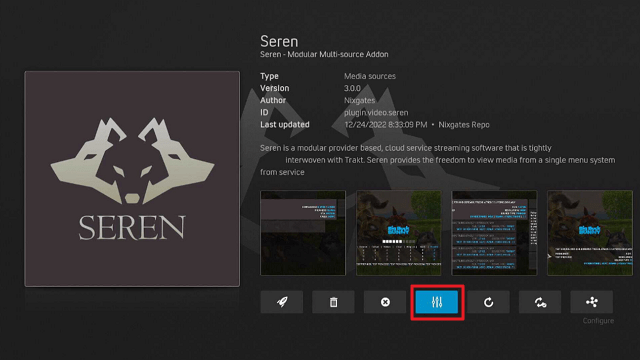Click the 'Nixgates Repo' text
Viewport: 640px width, 360px height.
tap(464, 125)
